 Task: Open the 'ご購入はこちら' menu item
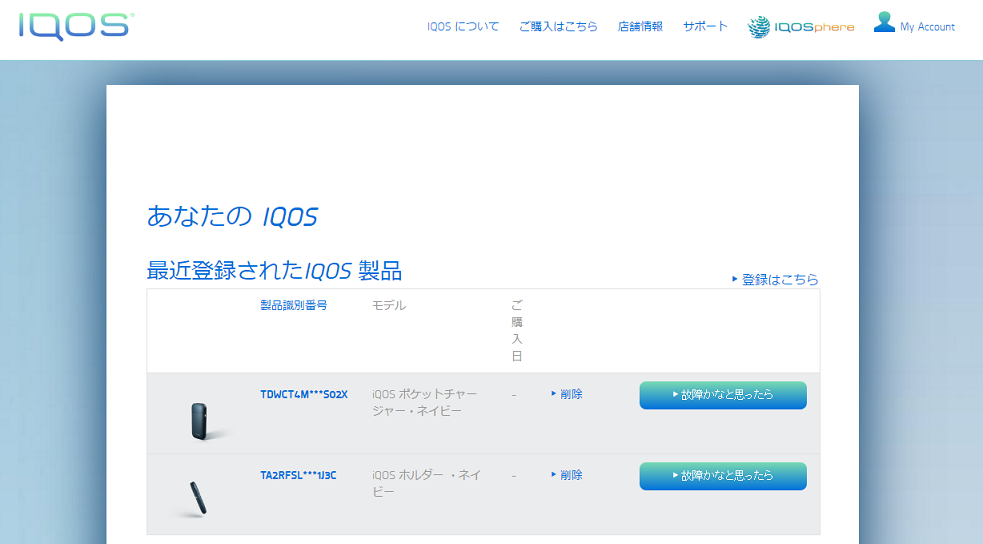click(558, 26)
